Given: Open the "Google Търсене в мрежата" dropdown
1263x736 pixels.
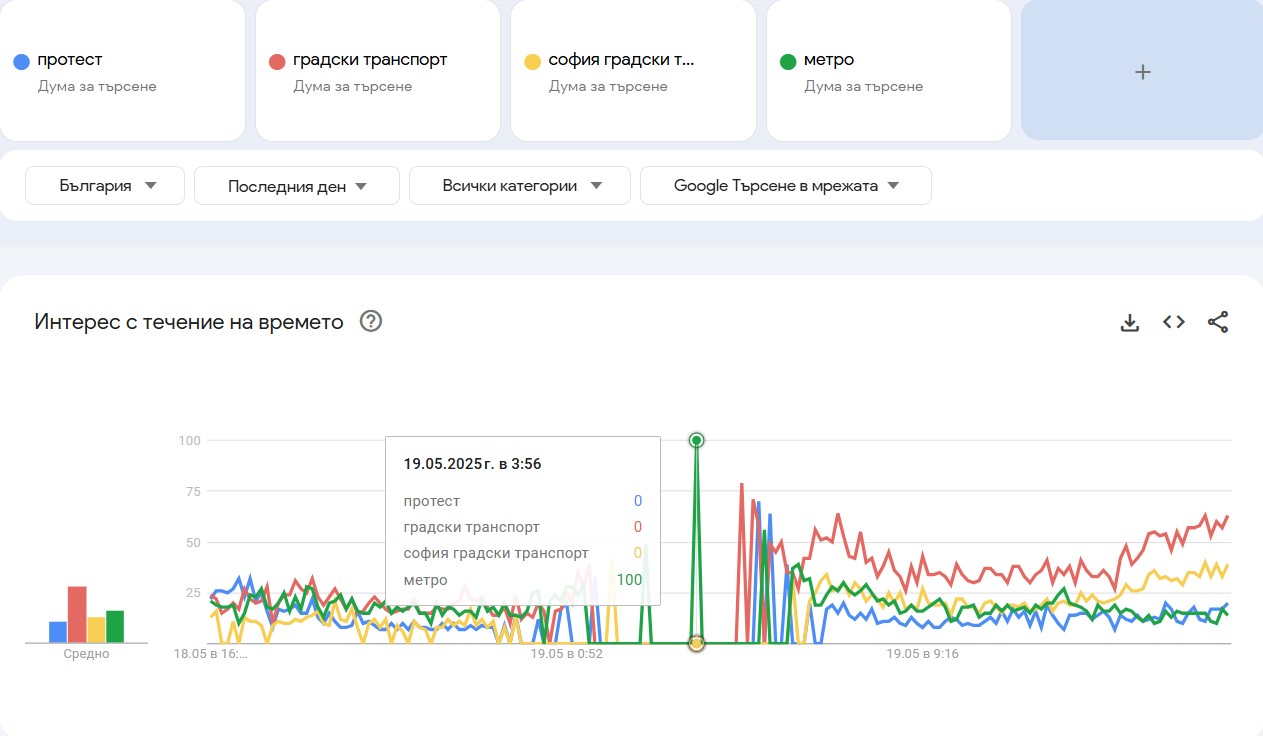Looking at the screenshot, I should coord(785,185).
